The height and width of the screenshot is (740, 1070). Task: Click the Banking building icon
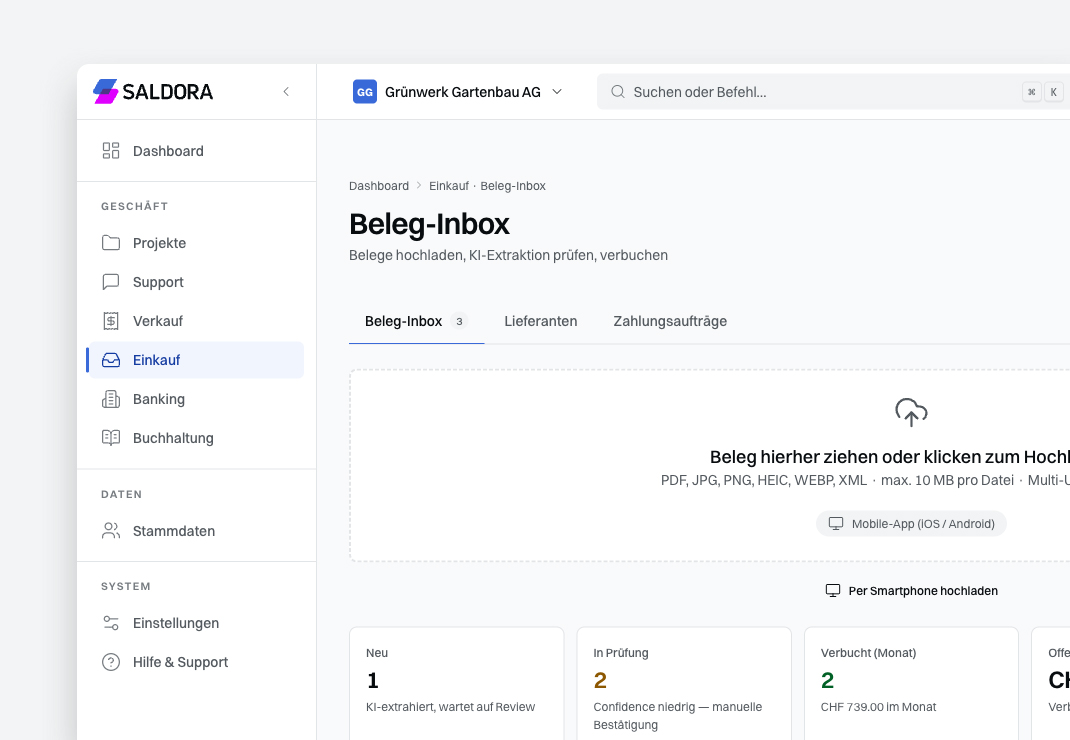click(111, 399)
